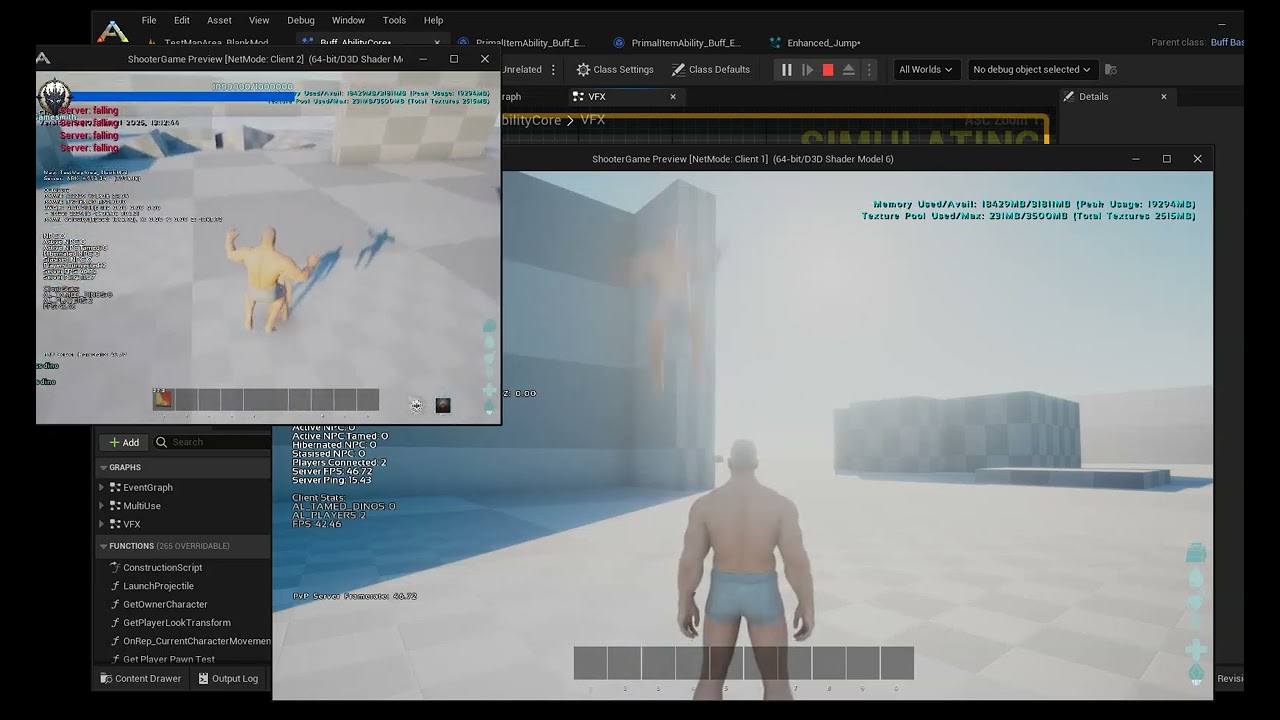Click the eject from player icon
This screenshot has height=720, width=1280.
point(848,70)
